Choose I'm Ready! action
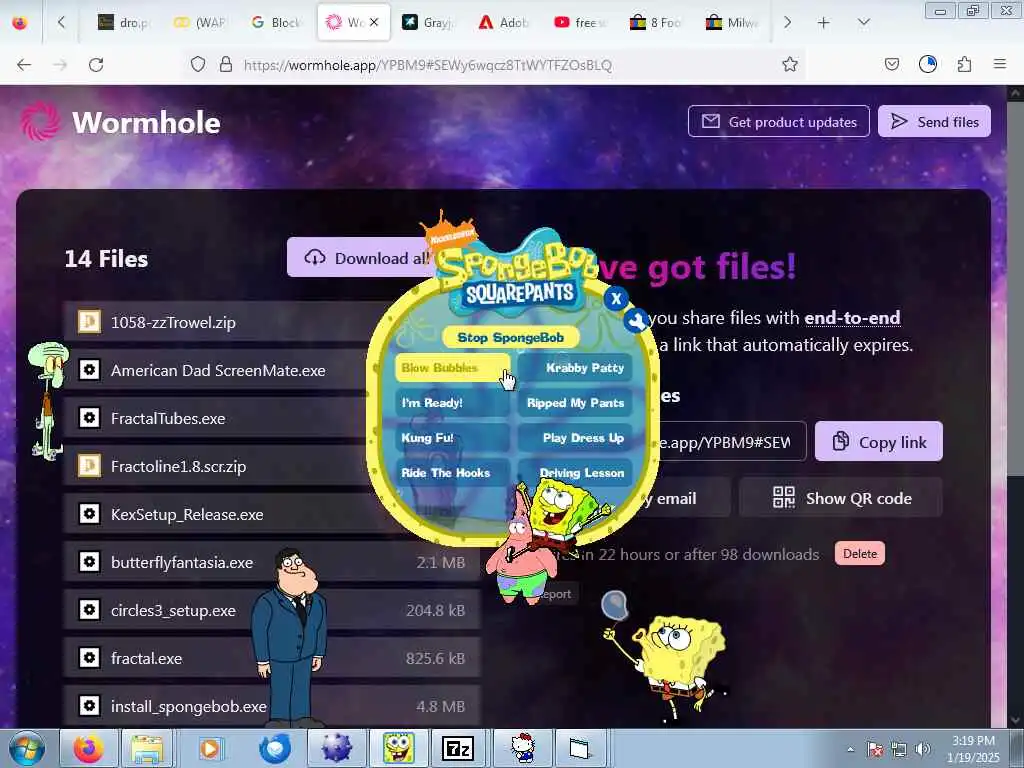1024x768 pixels. click(x=452, y=403)
